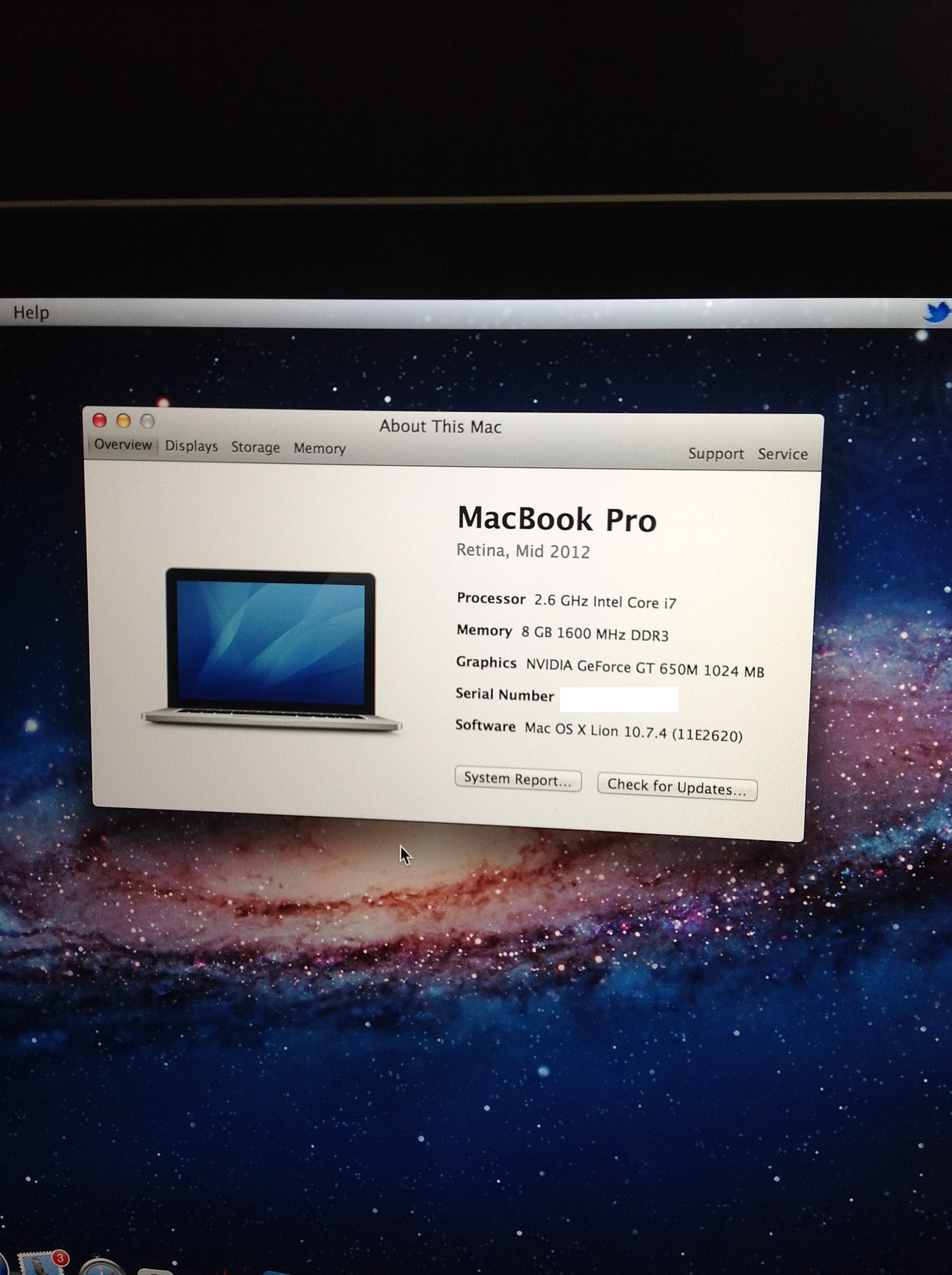Click "Mac OS X Lion 10.7.4 (11E2620)"
The height and width of the screenshot is (1275, 952).
coord(633,732)
